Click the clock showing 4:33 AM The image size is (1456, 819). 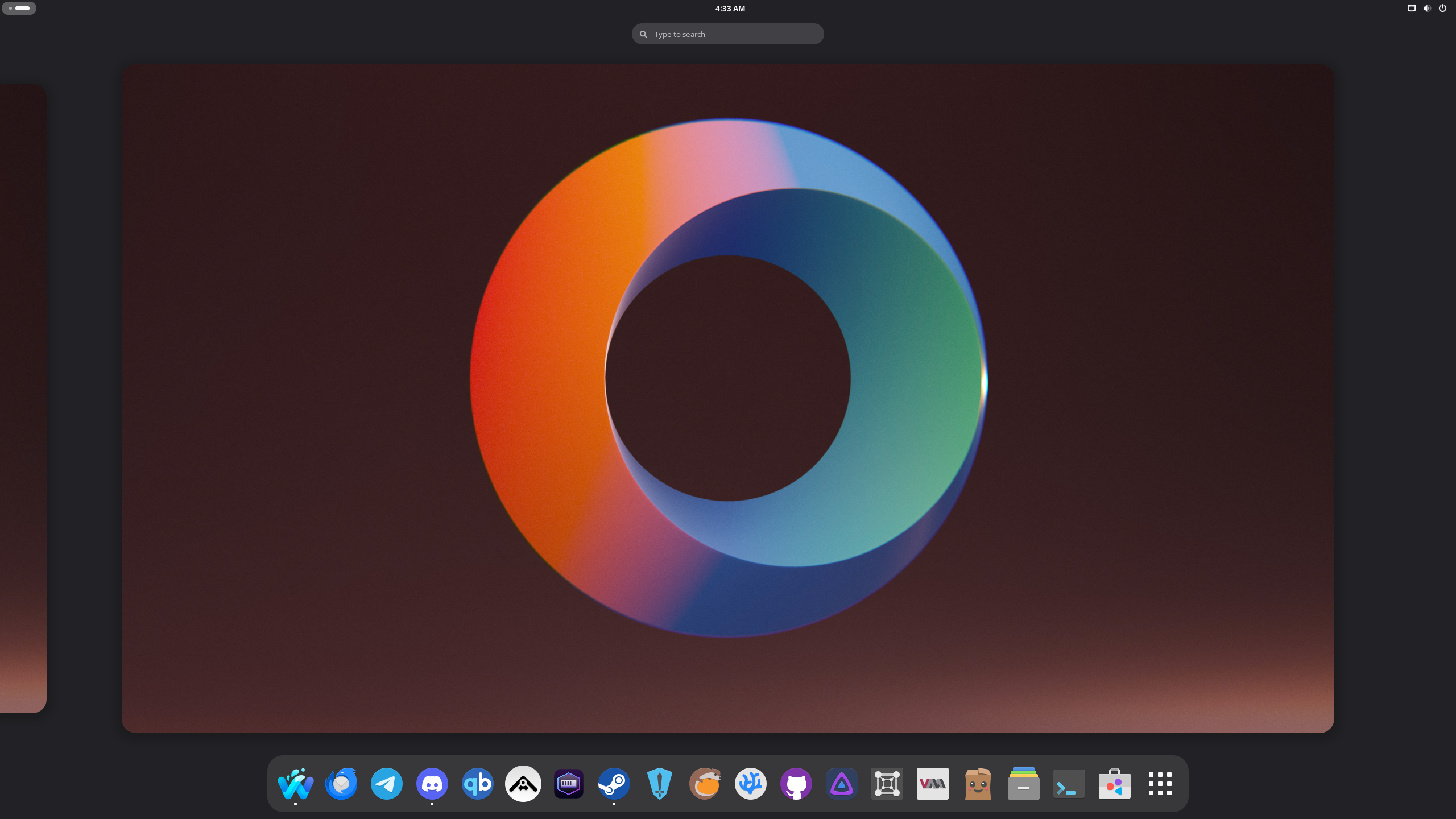(x=730, y=9)
